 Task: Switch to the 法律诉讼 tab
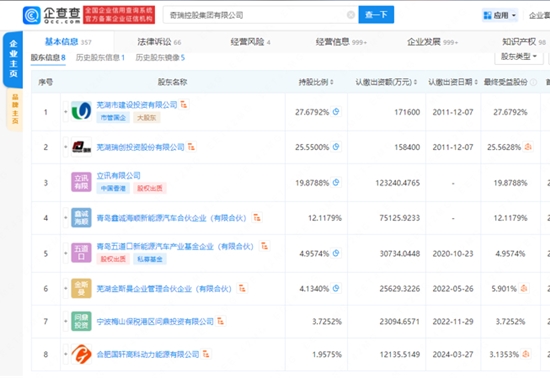click(x=159, y=42)
